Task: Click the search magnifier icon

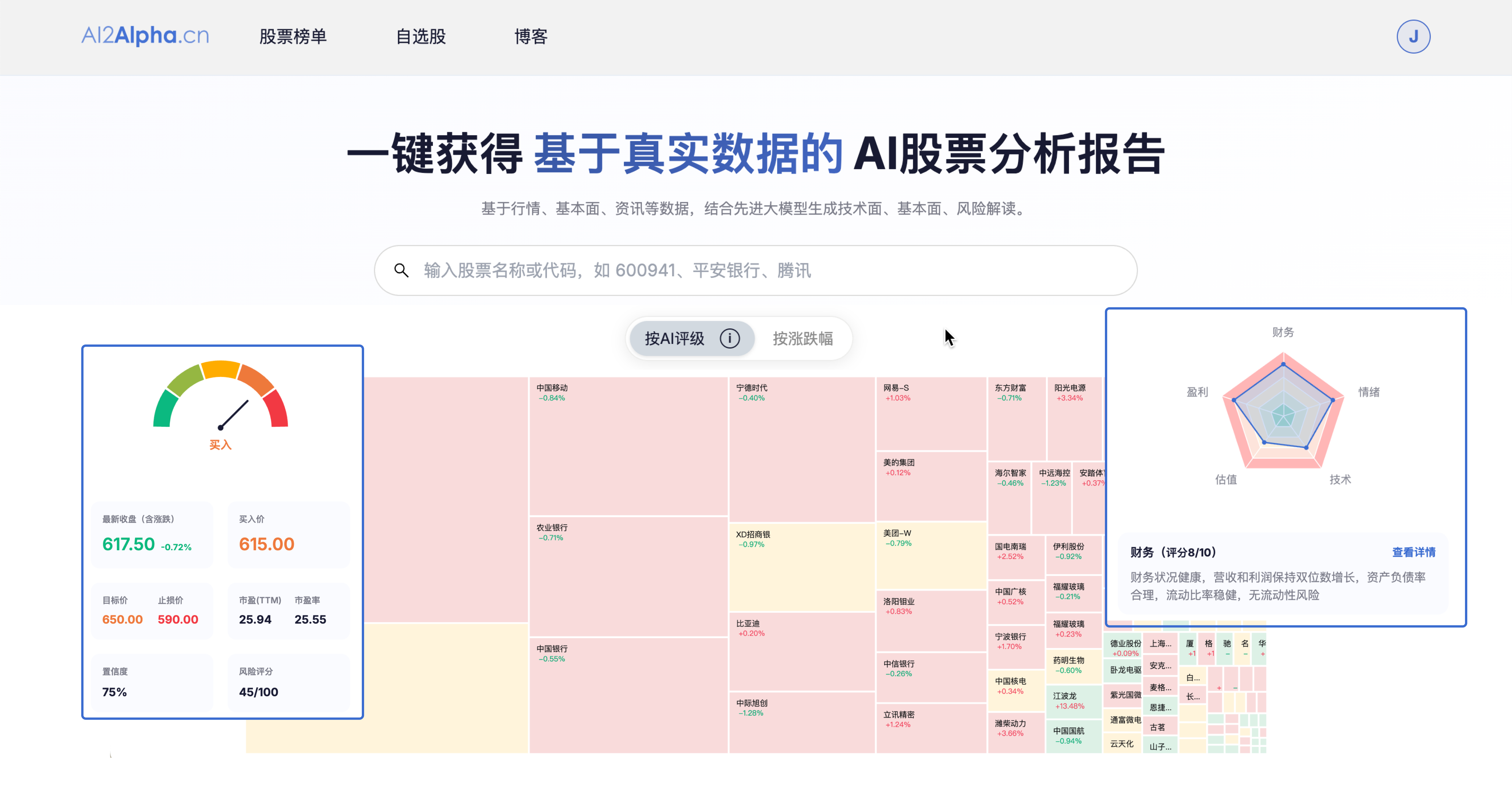Action: point(401,270)
